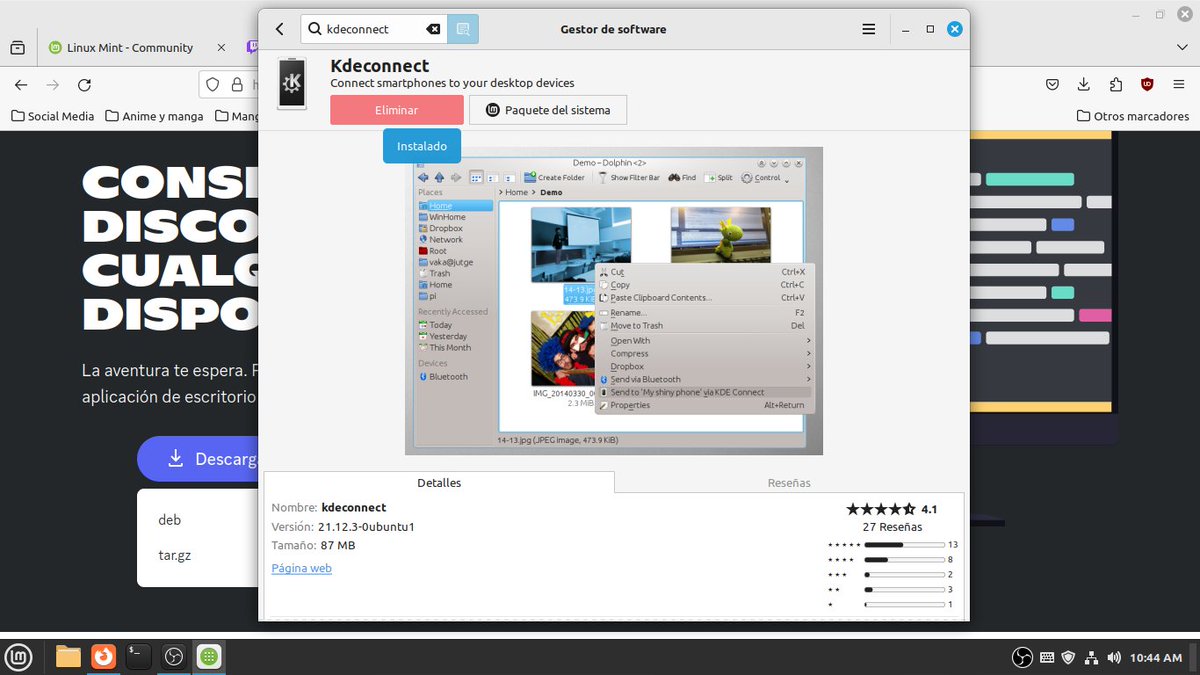Click the Nombre kdeconnect text
This screenshot has height=675, width=1200.
click(329, 507)
